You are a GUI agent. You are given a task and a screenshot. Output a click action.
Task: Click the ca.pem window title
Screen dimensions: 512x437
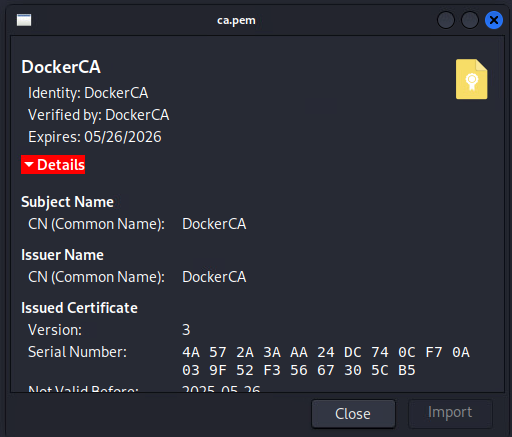236,20
